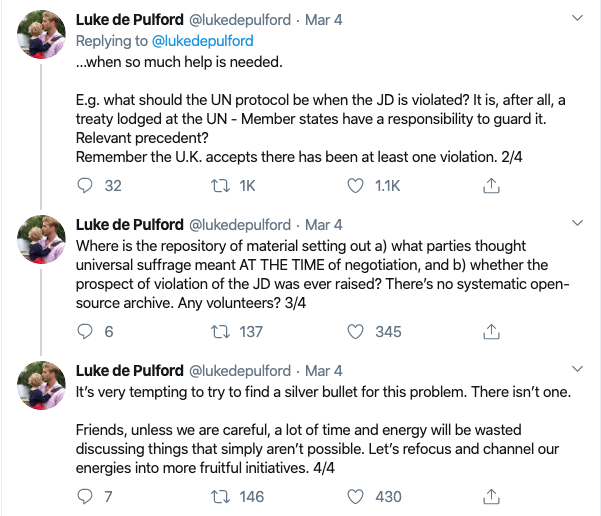Expand the 3/4 tweet's options caret

tap(578, 222)
